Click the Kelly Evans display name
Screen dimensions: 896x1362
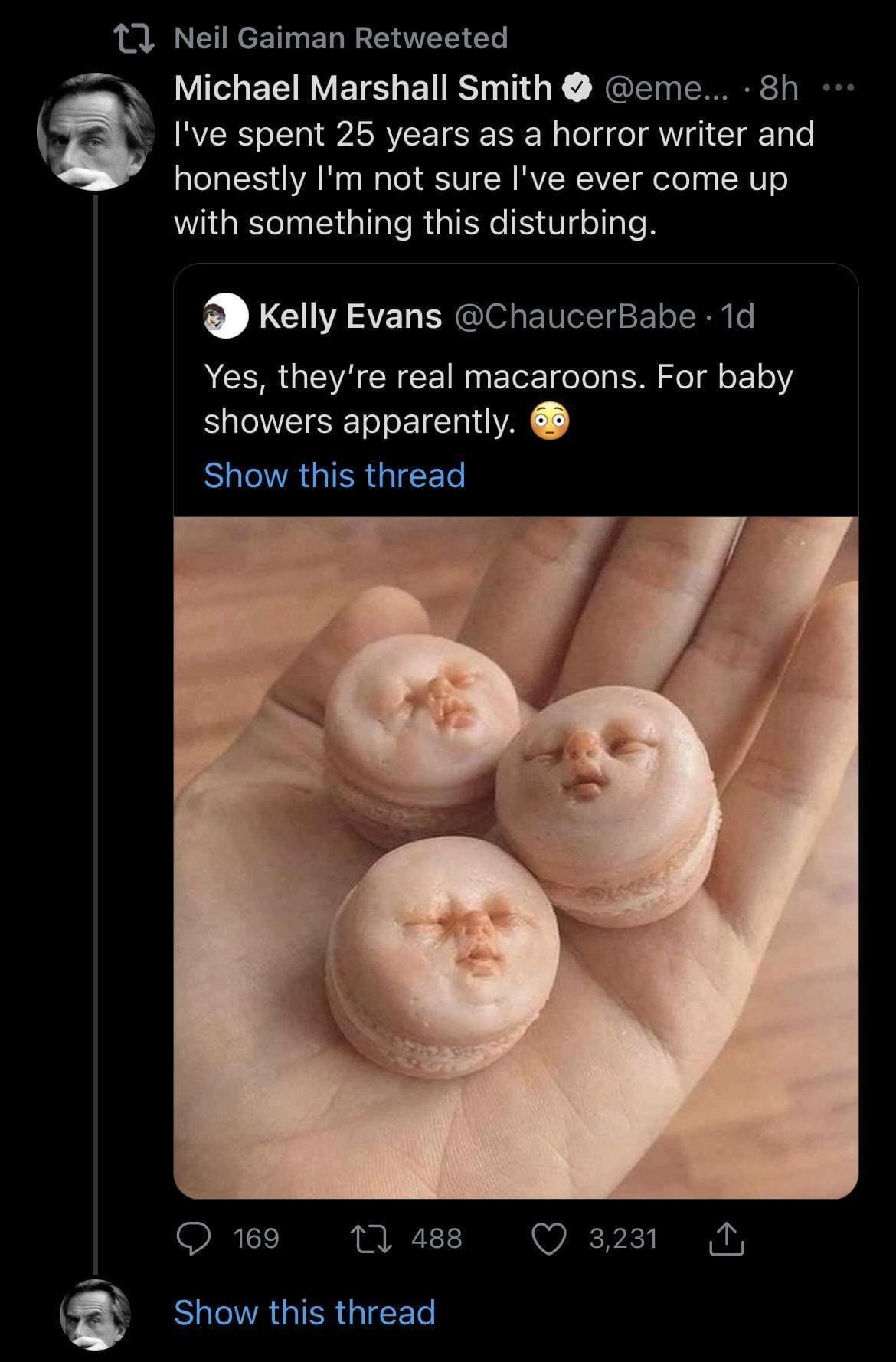pyautogui.click(x=350, y=316)
